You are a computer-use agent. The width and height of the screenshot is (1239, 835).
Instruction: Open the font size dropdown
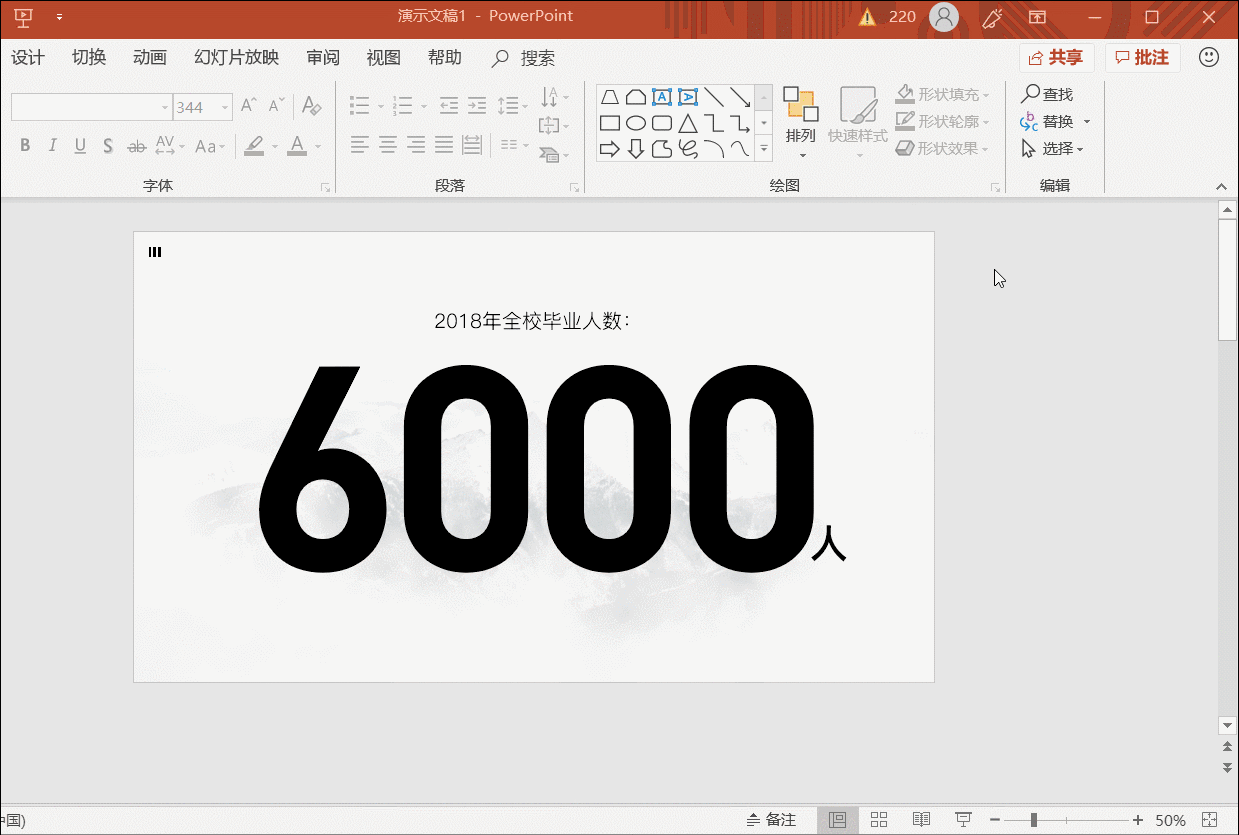tap(226, 107)
